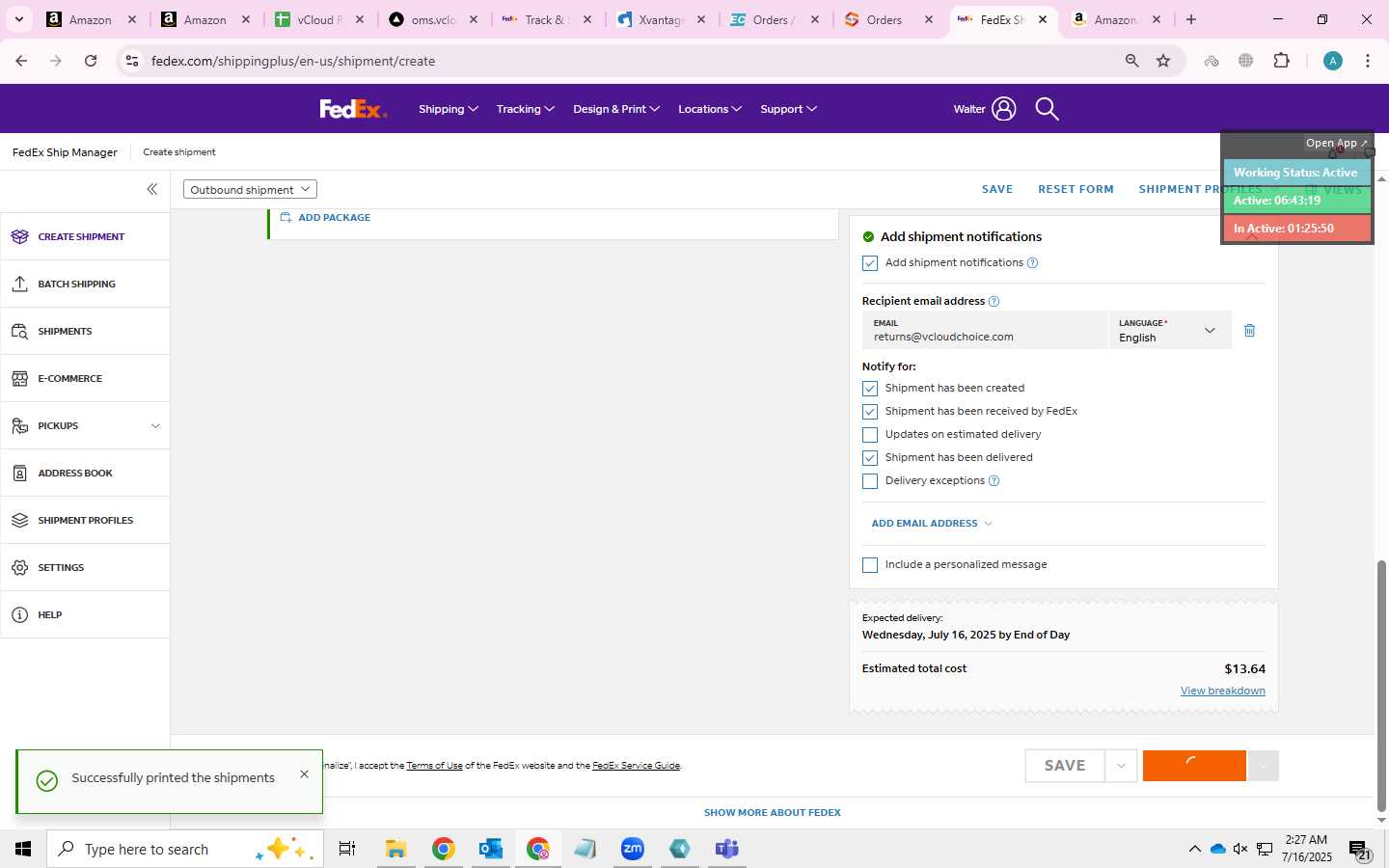Open the Shipping menu
The image size is (1389, 868).
pos(449,109)
